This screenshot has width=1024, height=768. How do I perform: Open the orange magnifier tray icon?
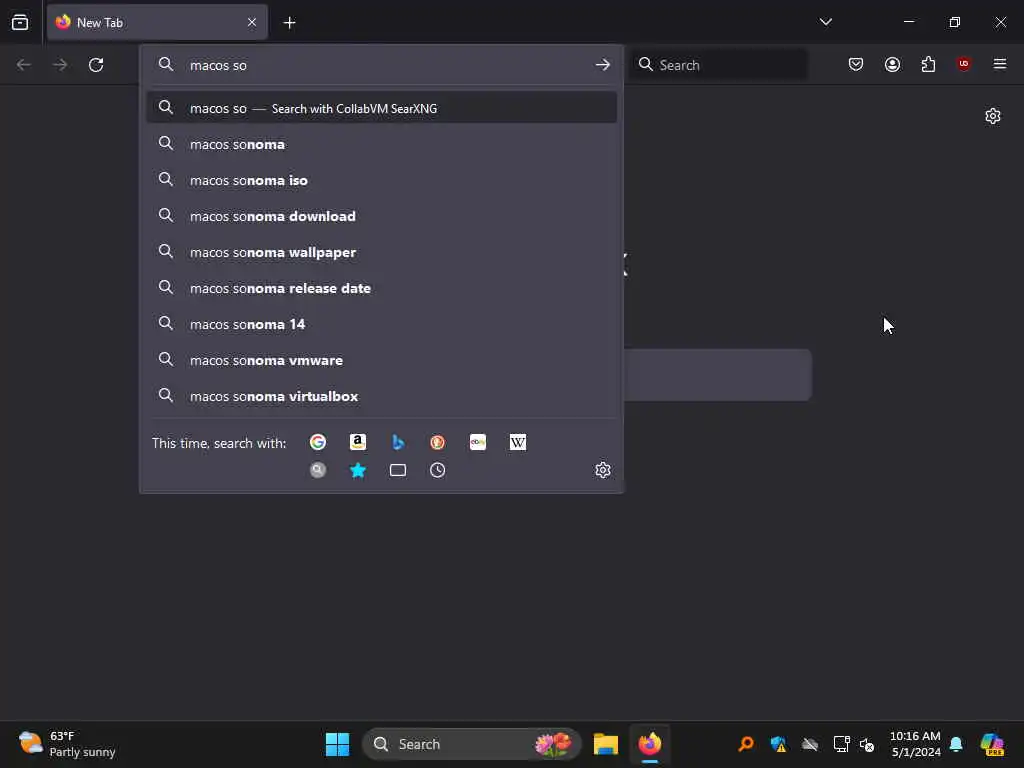coord(746,744)
